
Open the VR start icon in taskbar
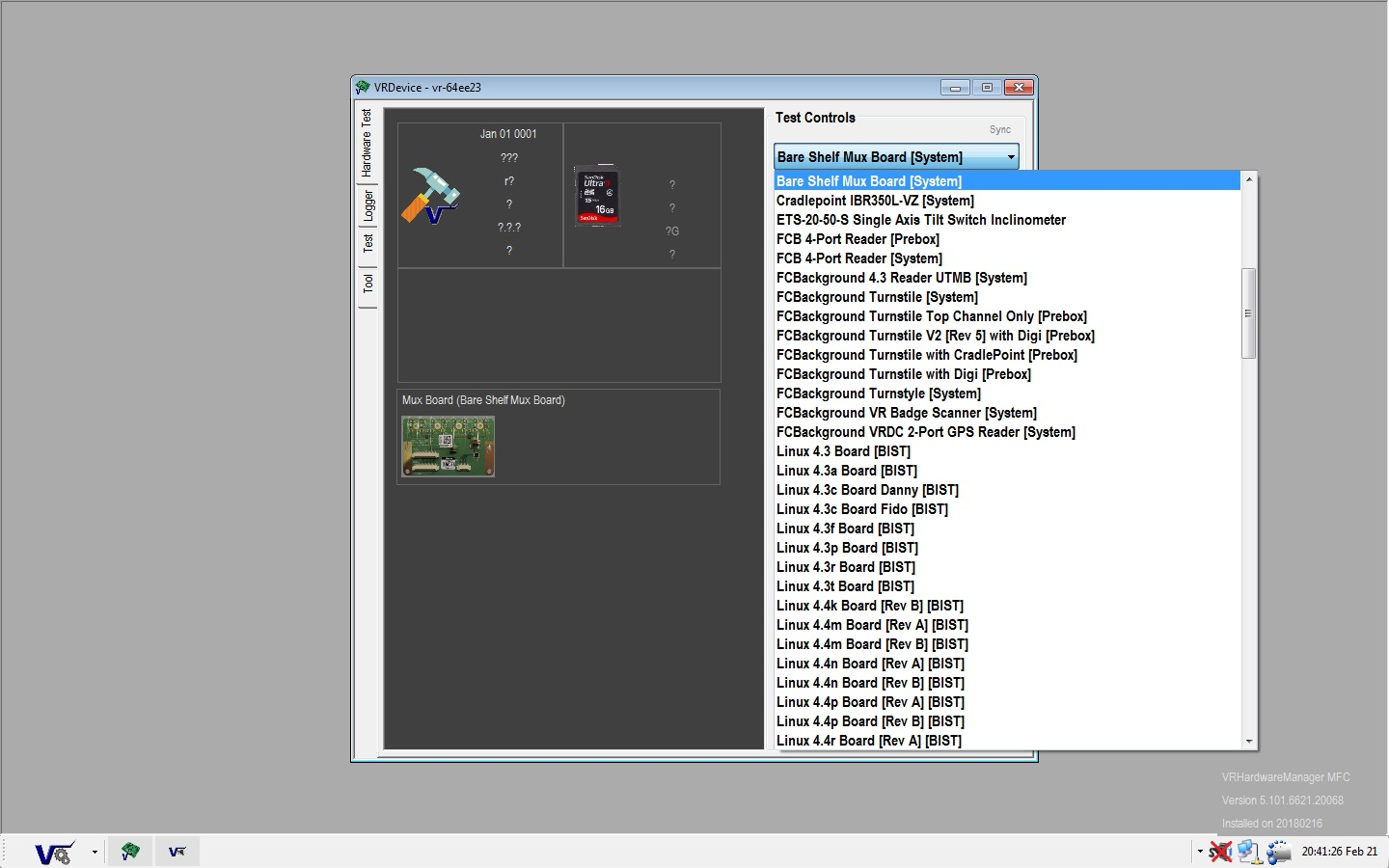point(53,852)
